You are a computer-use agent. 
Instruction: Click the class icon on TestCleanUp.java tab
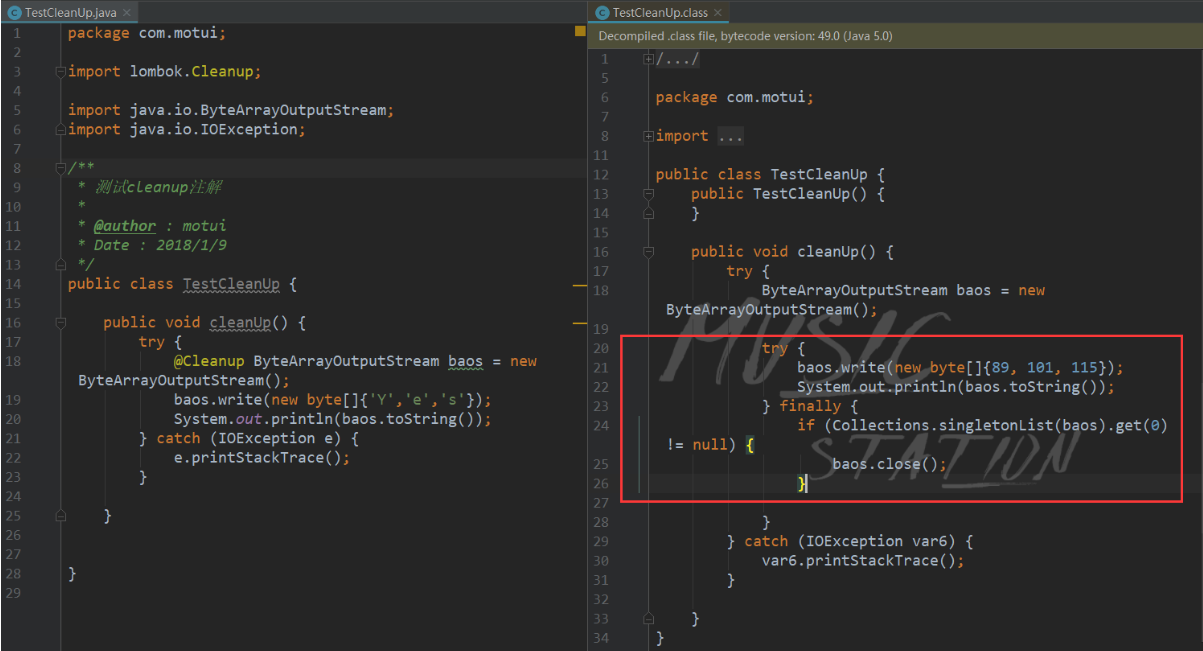tap(14, 13)
